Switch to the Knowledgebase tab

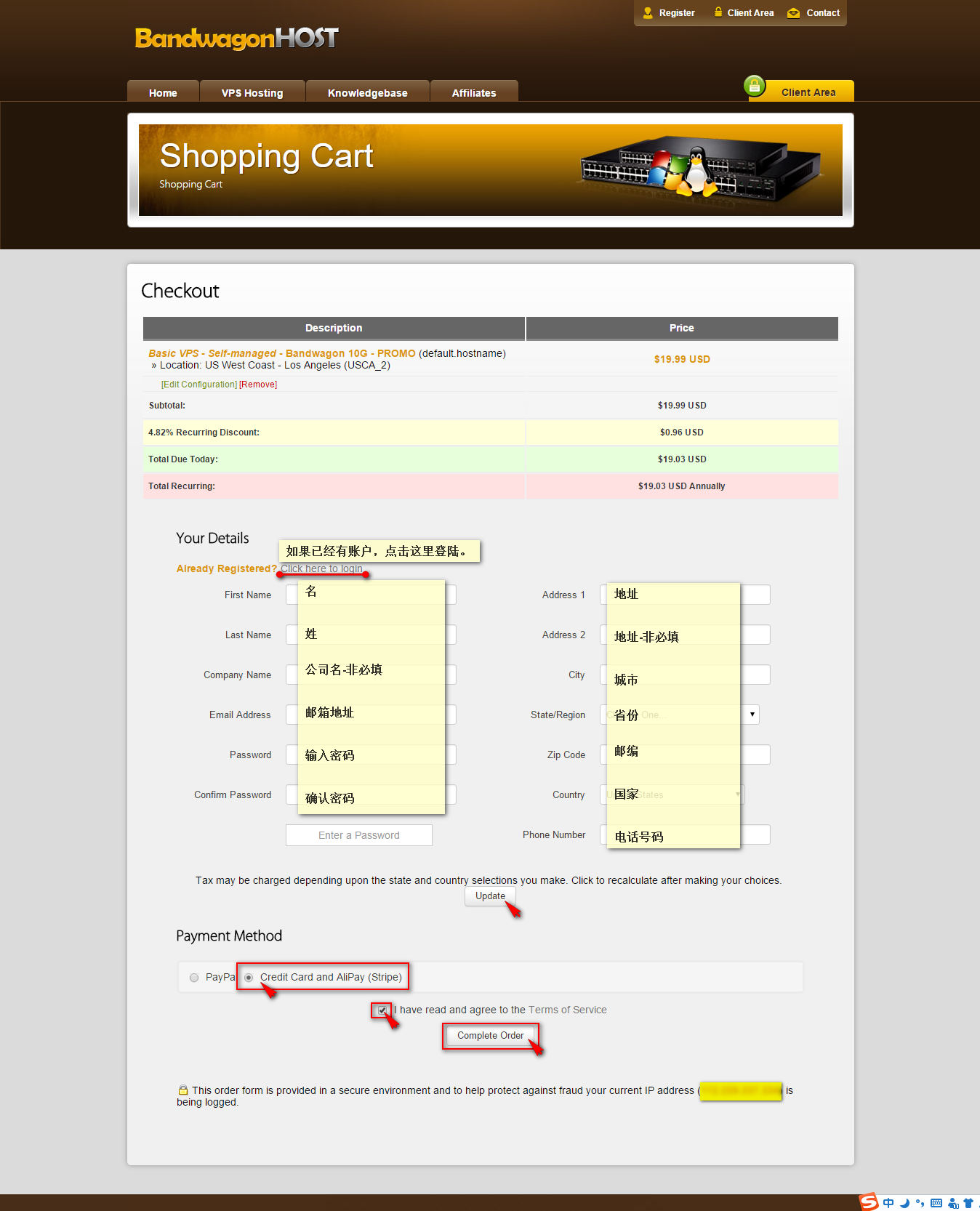[367, 92]
